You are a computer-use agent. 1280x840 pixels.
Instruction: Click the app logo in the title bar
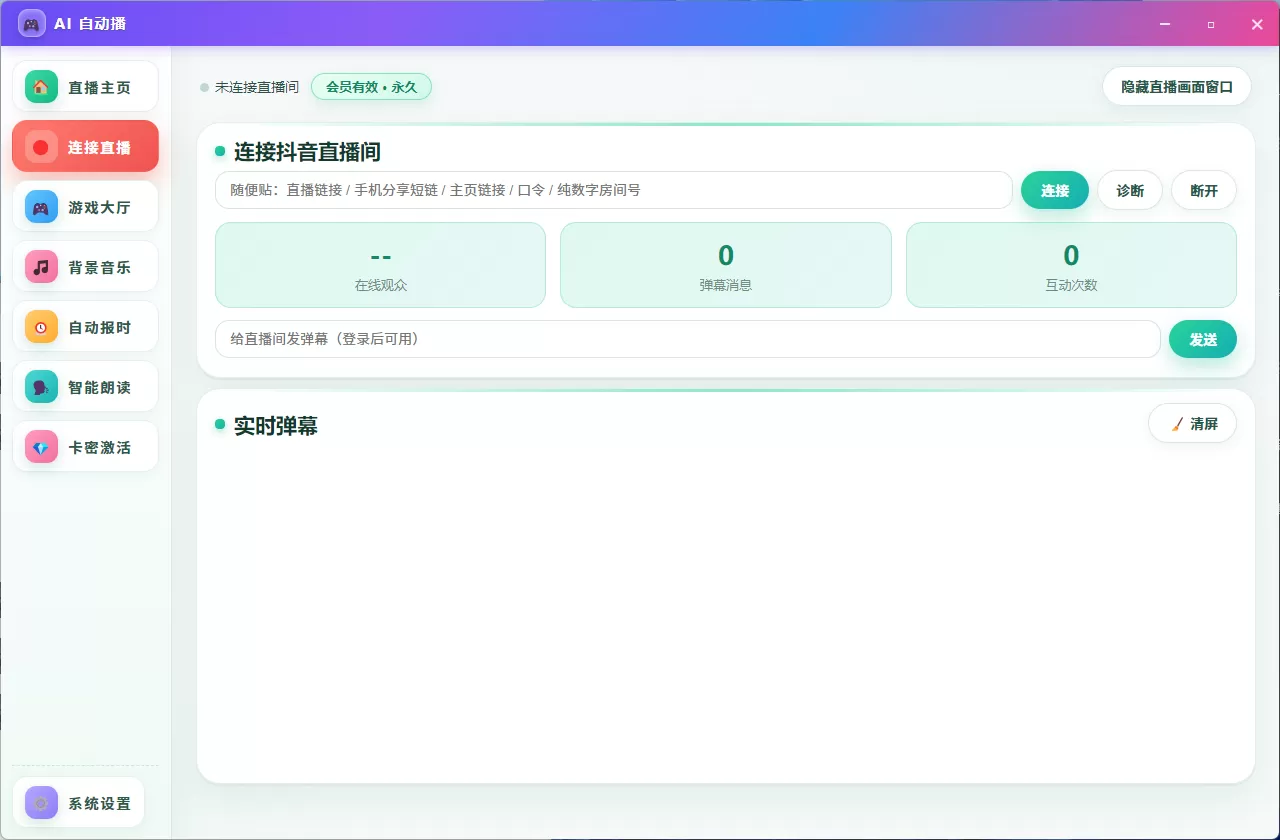[32, 23]
